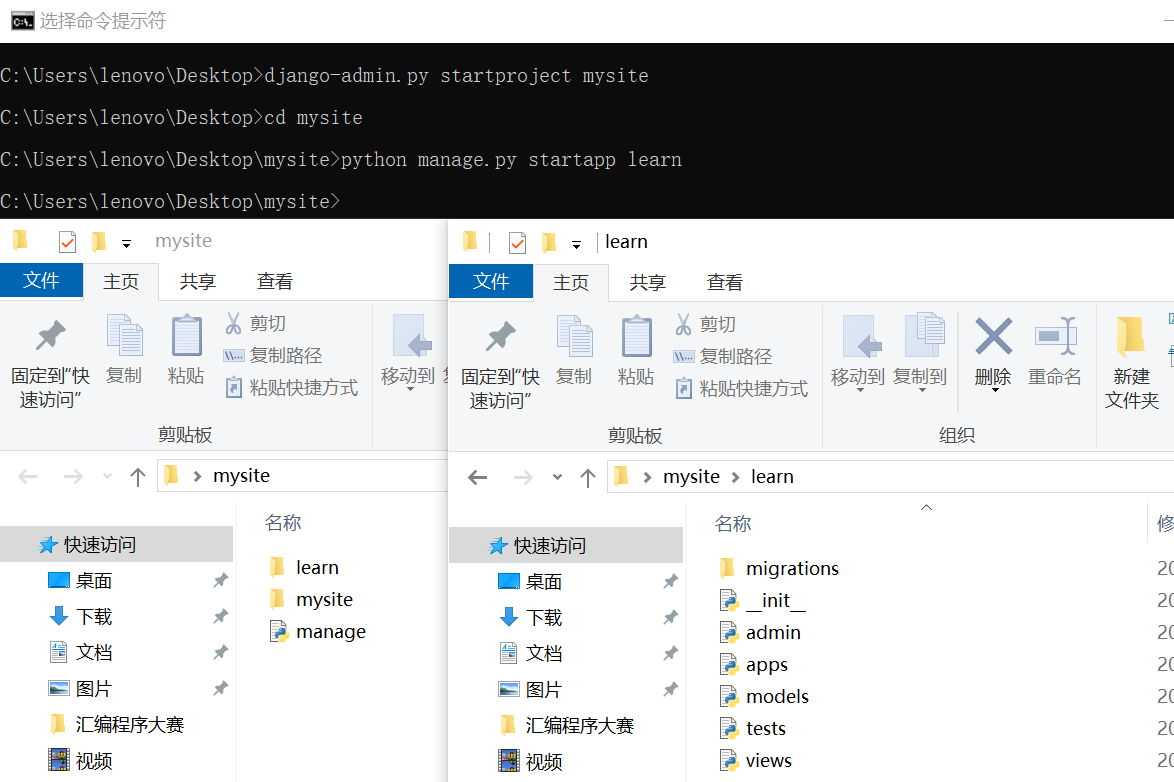Viewport: 1174px width, 782px height.
Task: Toggle the checkbox in the mysite window title bar
Action: pos(68,240)
